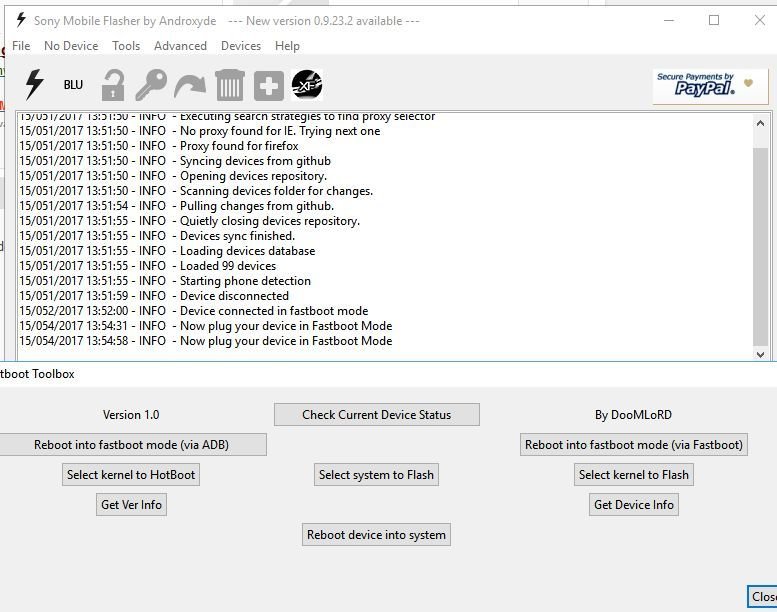The height and width of the screenshot is (612, 777).
Task: Click Get Device Info button
Action: [x=634, y=504]
